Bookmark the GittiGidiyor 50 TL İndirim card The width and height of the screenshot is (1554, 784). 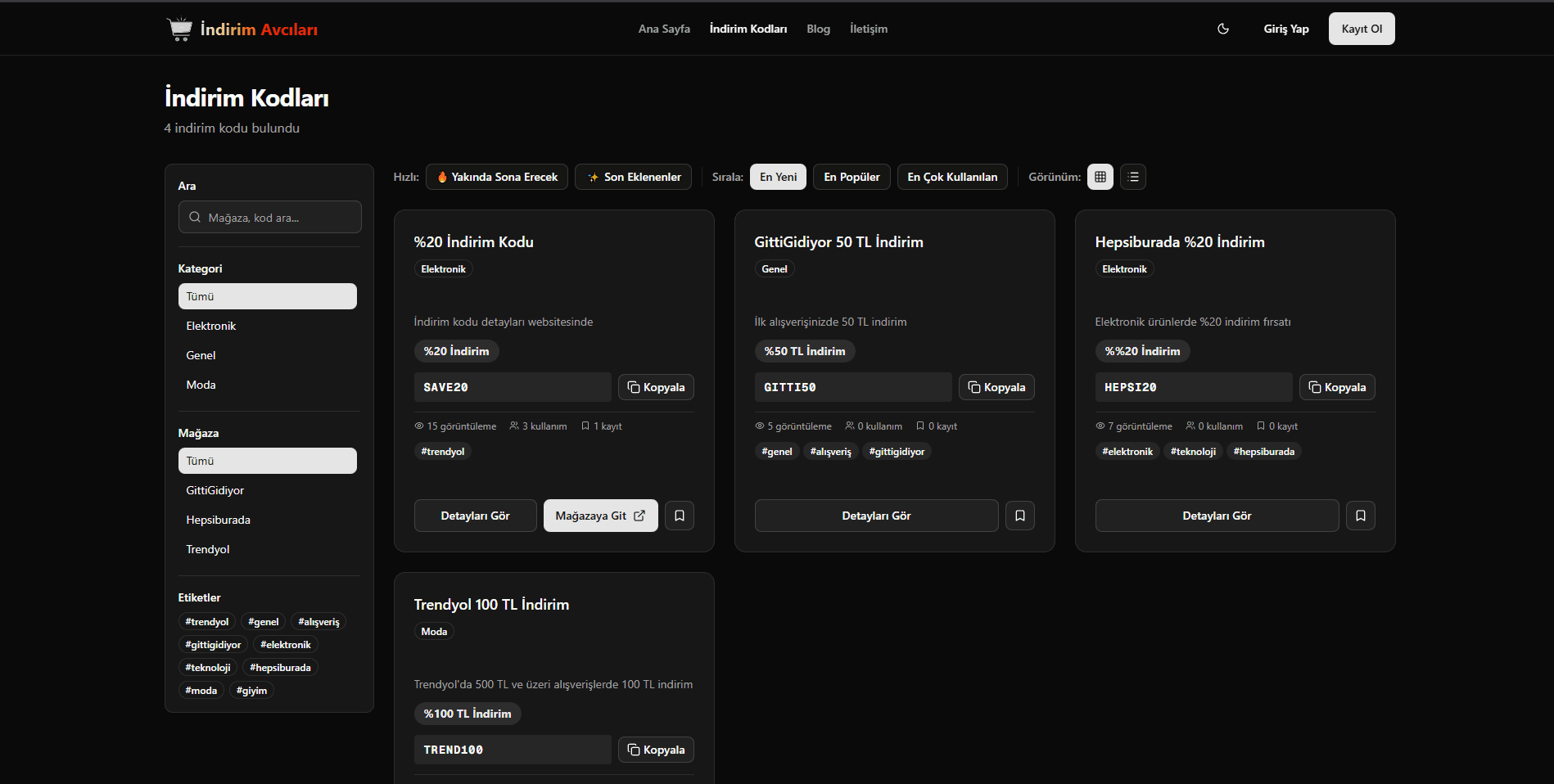click(x=1019, y=516)
